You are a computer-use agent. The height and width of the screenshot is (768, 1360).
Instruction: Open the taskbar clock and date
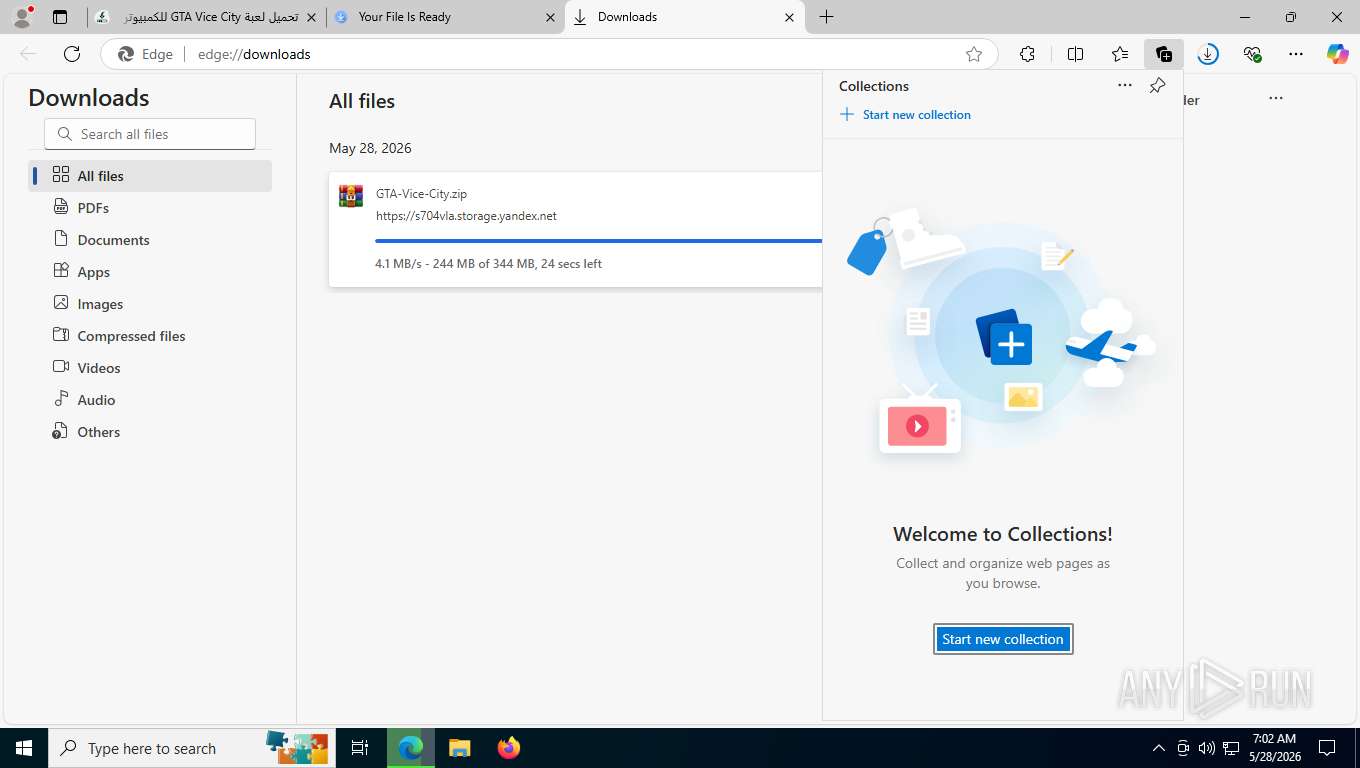click(1274, 748)
